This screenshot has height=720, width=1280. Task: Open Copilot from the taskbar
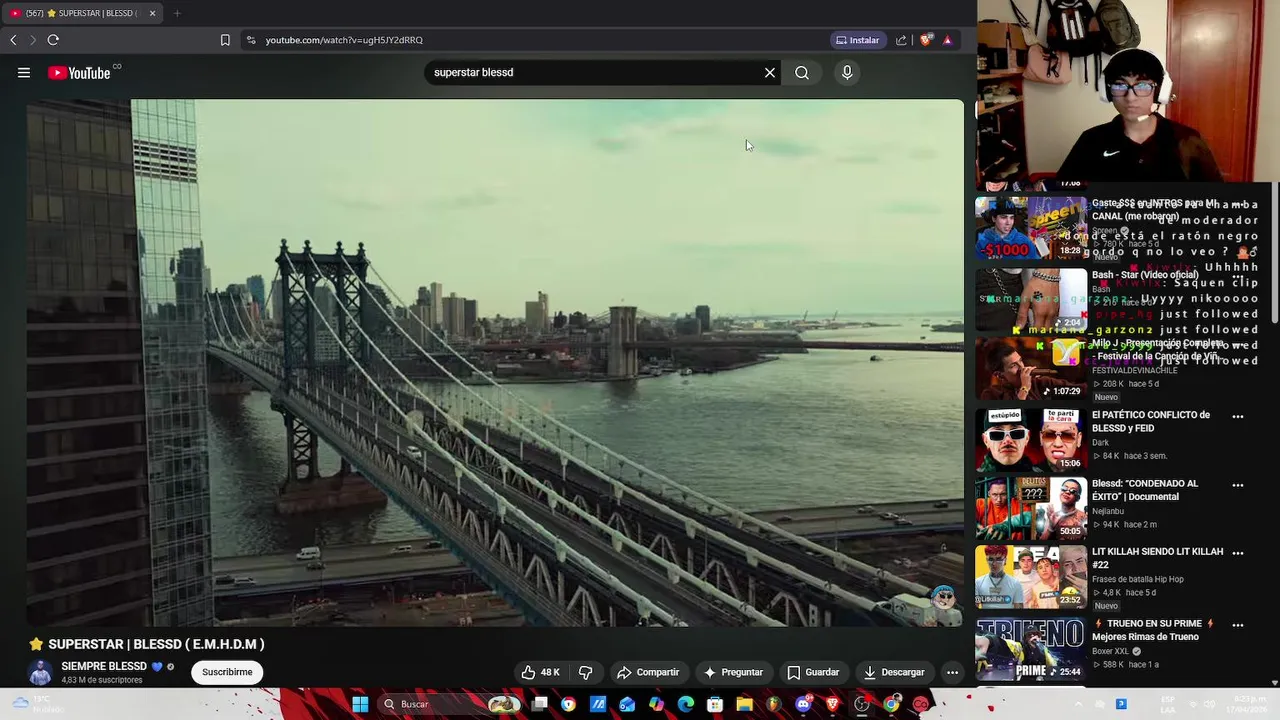coord(656,704)
